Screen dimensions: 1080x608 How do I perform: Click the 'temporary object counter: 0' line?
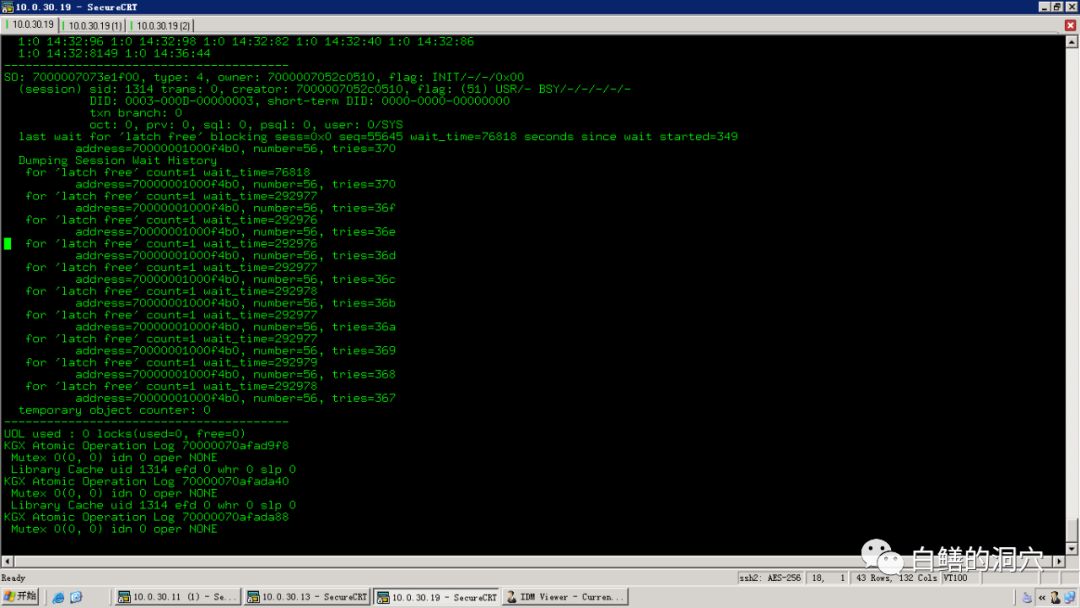coord(114,410)
